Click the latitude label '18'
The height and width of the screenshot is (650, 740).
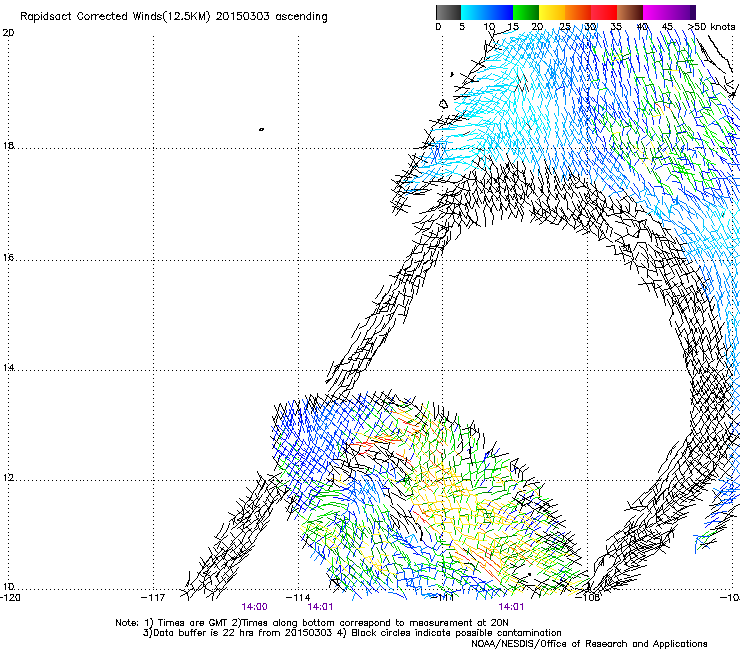[8, 145]
